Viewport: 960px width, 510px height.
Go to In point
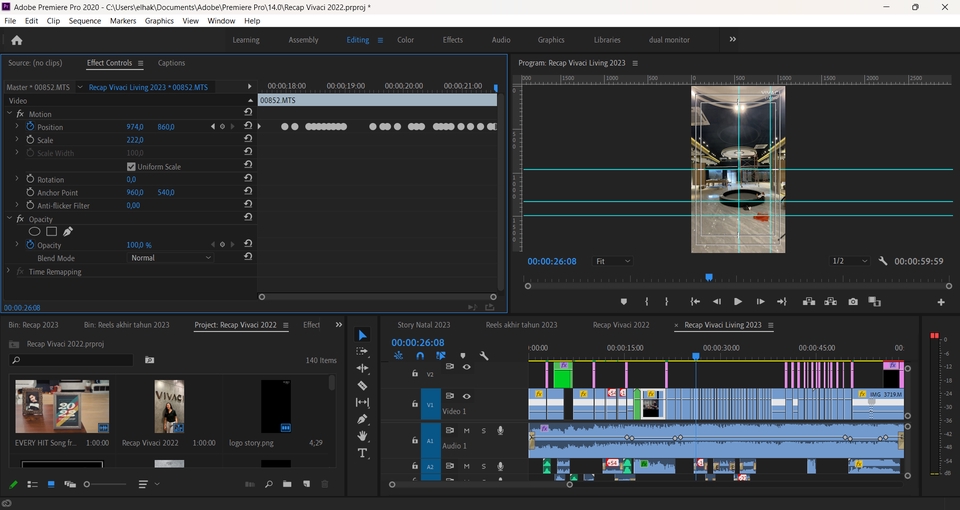coord(695,301)
